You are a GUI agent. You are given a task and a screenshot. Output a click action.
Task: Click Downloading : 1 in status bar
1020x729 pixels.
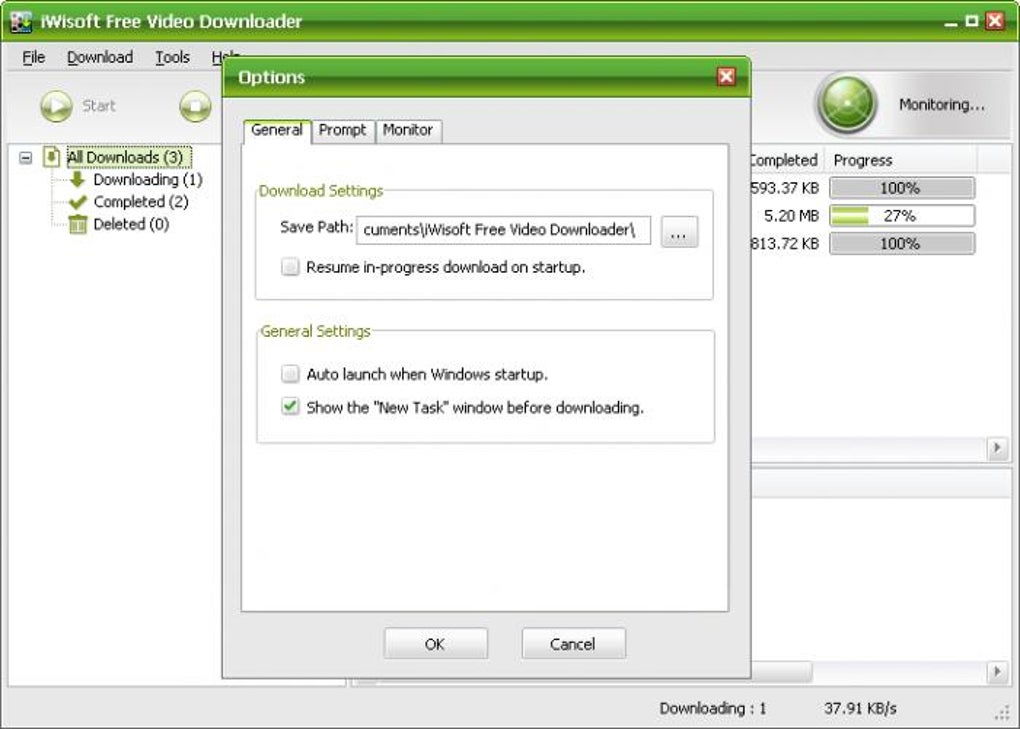pyautogui.click(x=712, y=708)
